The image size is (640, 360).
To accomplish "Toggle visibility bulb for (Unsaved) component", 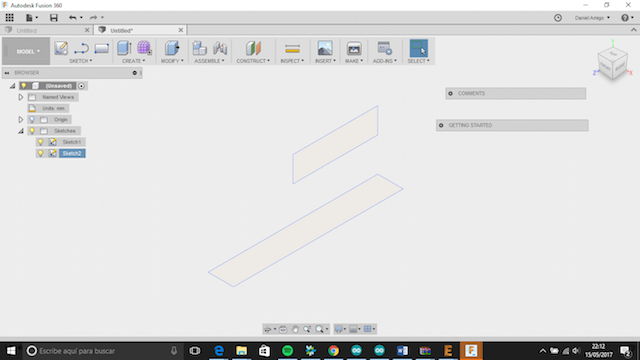I will (x=24, y=86).
